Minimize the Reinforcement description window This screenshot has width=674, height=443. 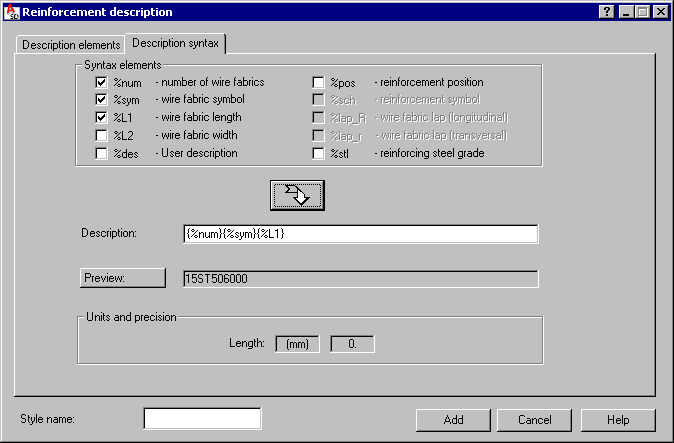tap(626, 12)
